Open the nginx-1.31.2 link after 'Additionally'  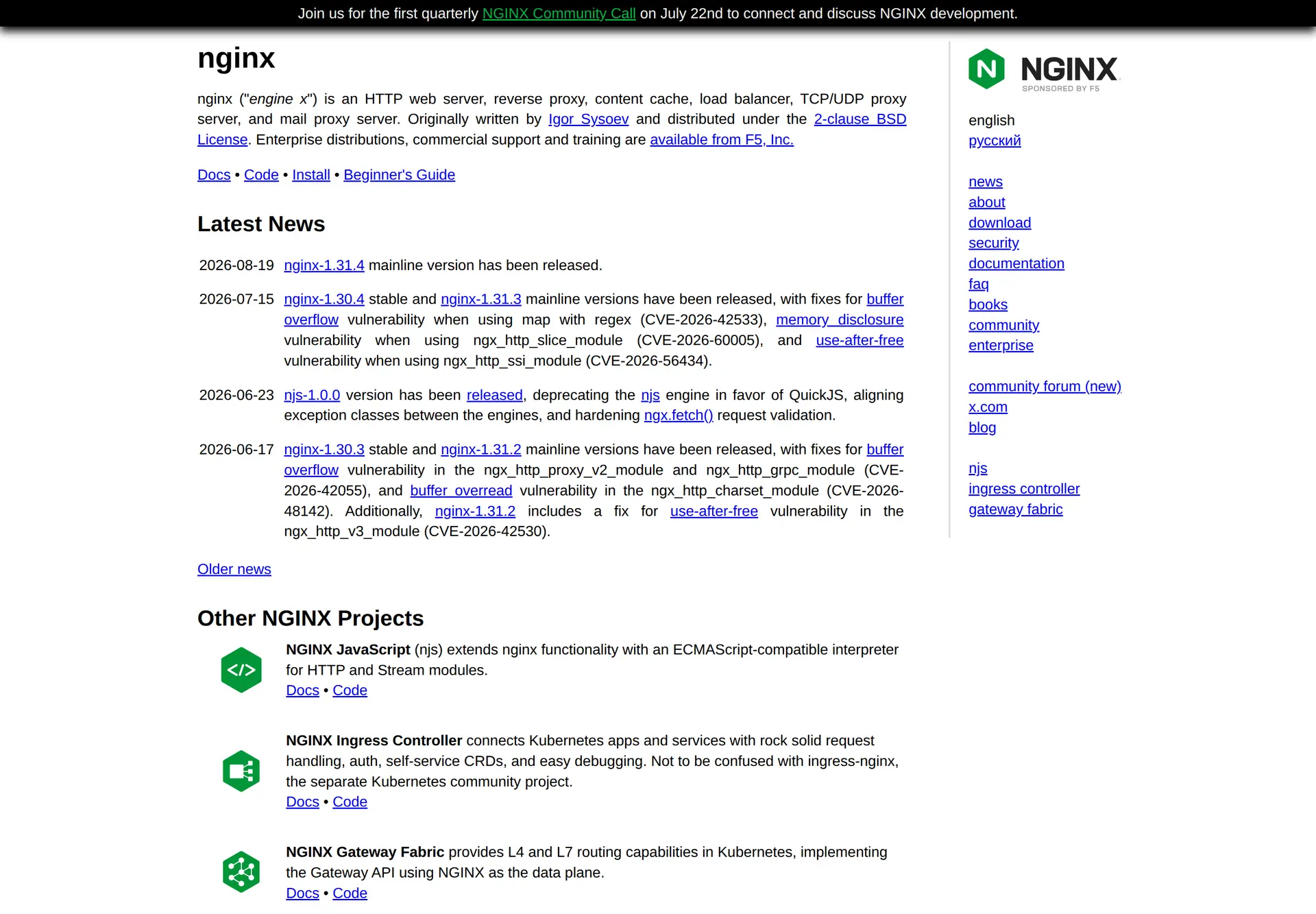coord(475,511)
